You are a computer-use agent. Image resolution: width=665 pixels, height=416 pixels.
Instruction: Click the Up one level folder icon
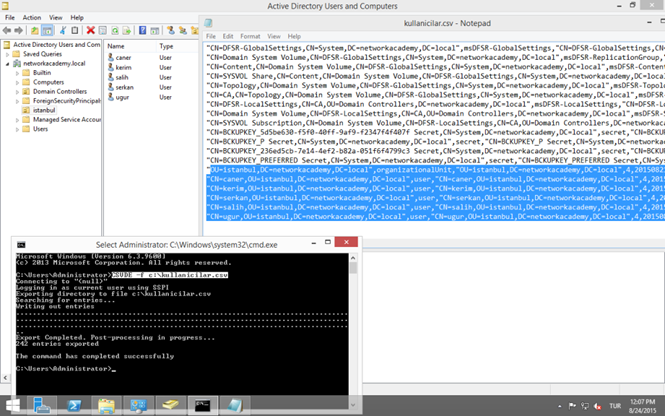pos(34,31)
